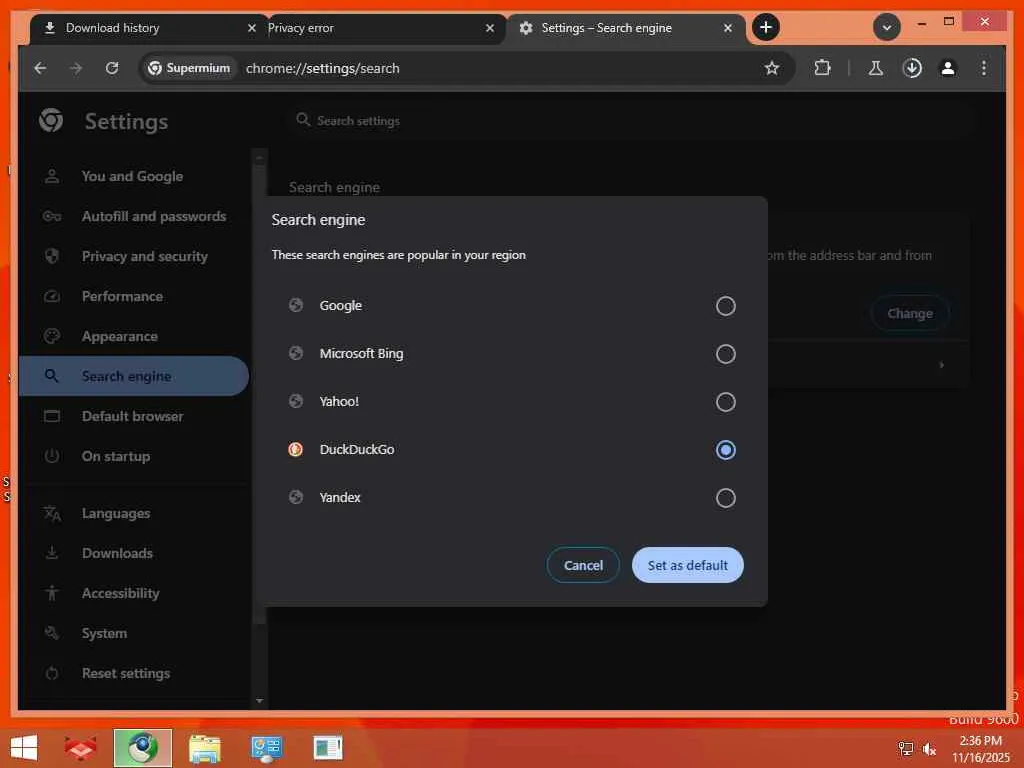
Task: Click the muted volume tray icon
Action: coord(929,749)
